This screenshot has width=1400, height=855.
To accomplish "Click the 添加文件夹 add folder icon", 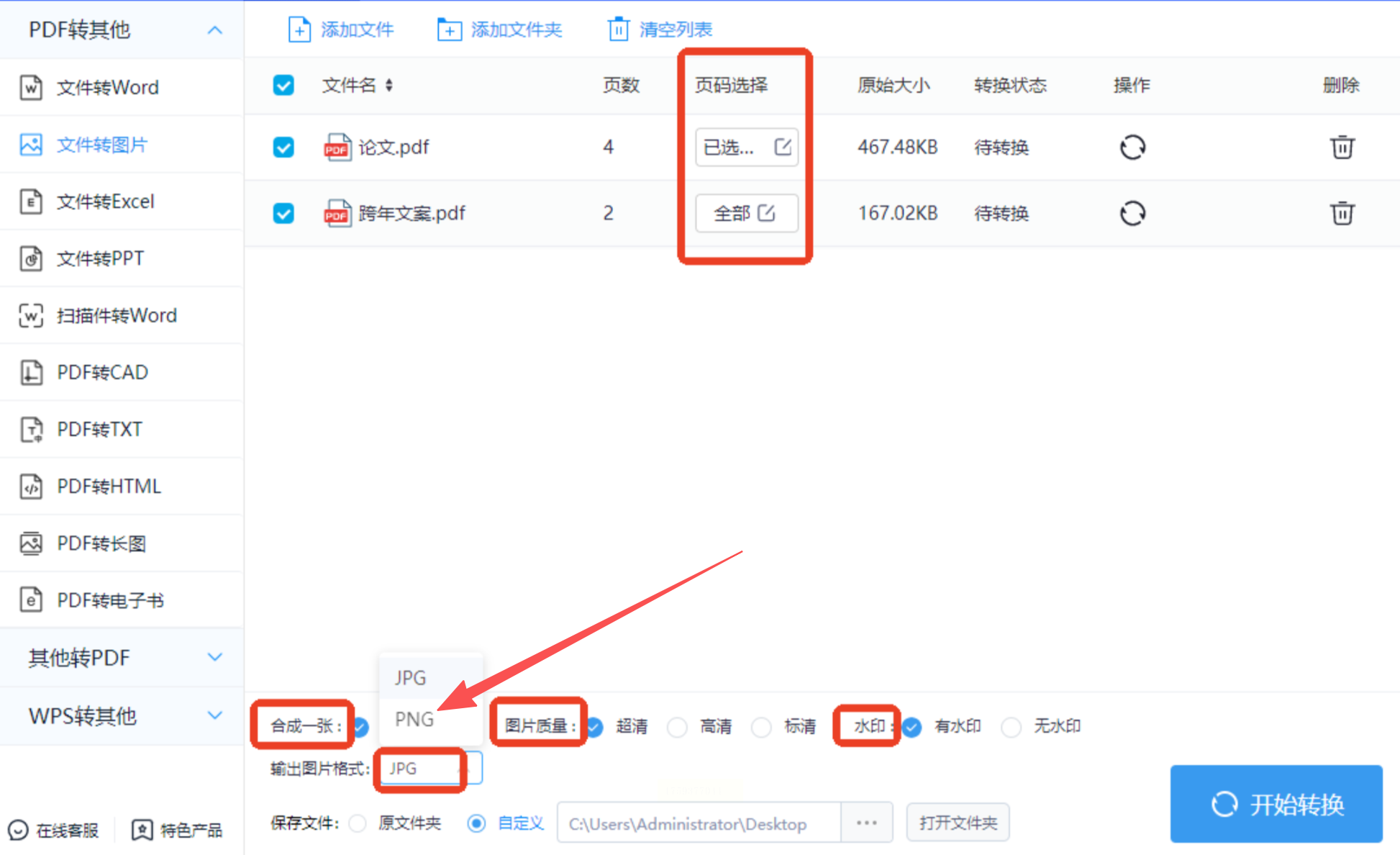I will [449, 30].
